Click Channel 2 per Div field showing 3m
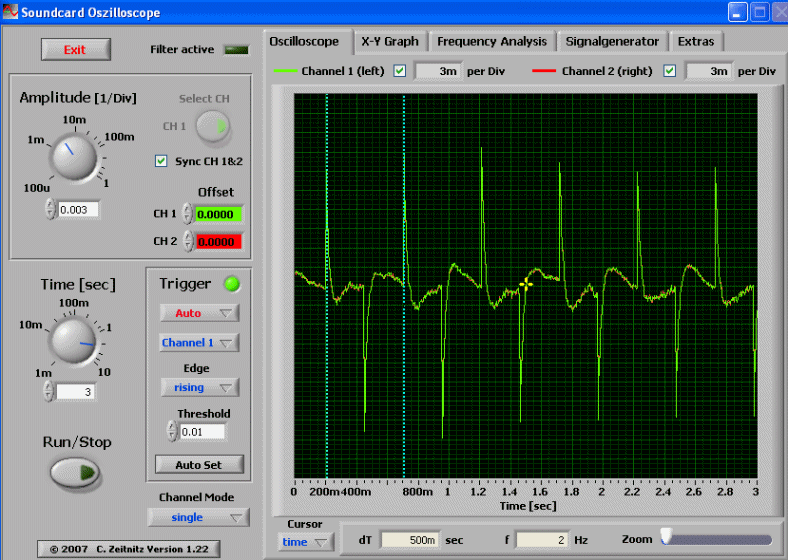This screenshot has width=788, height=560. coord(709,71)
